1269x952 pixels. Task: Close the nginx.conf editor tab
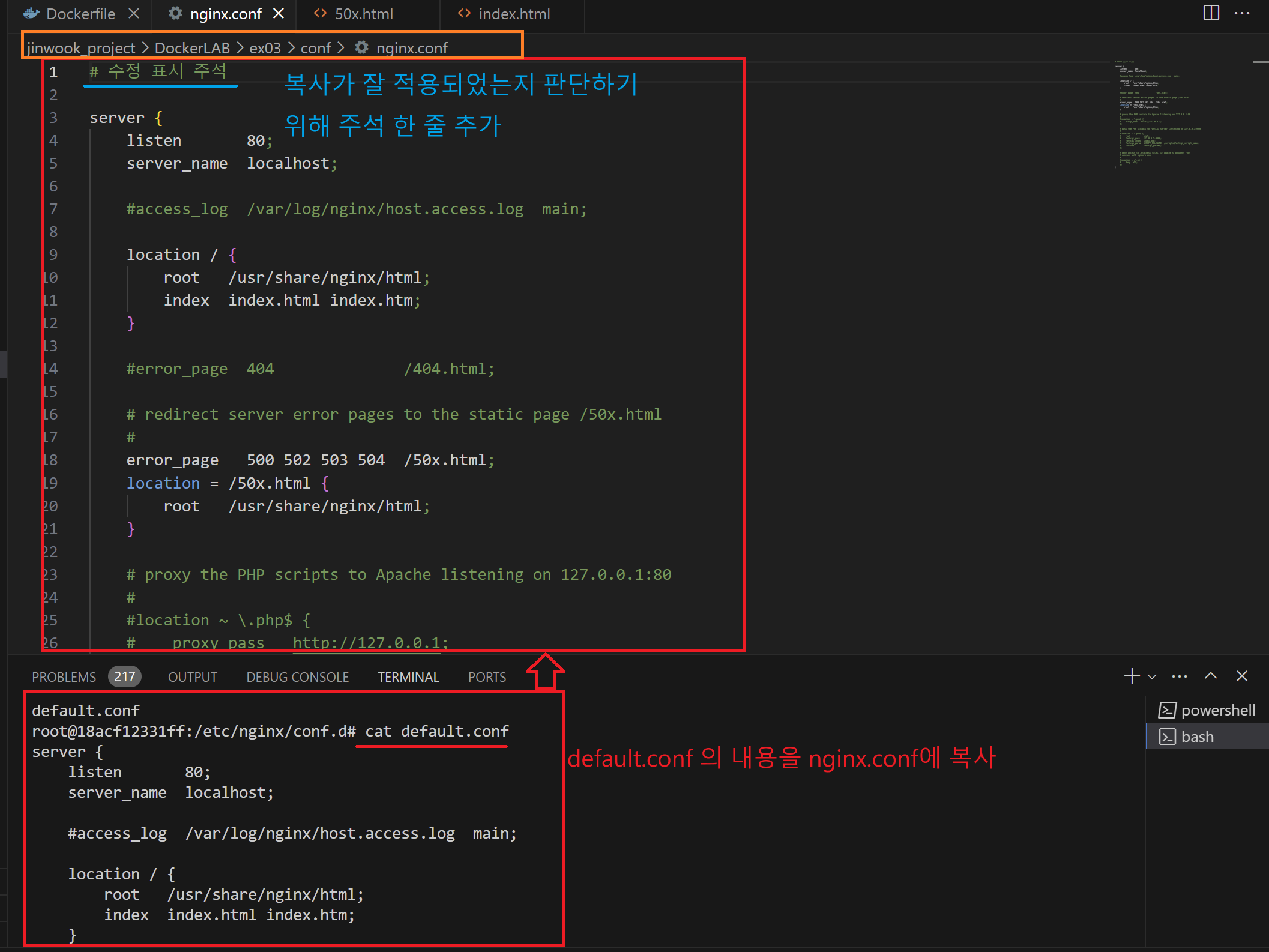(x=279, y=13)
